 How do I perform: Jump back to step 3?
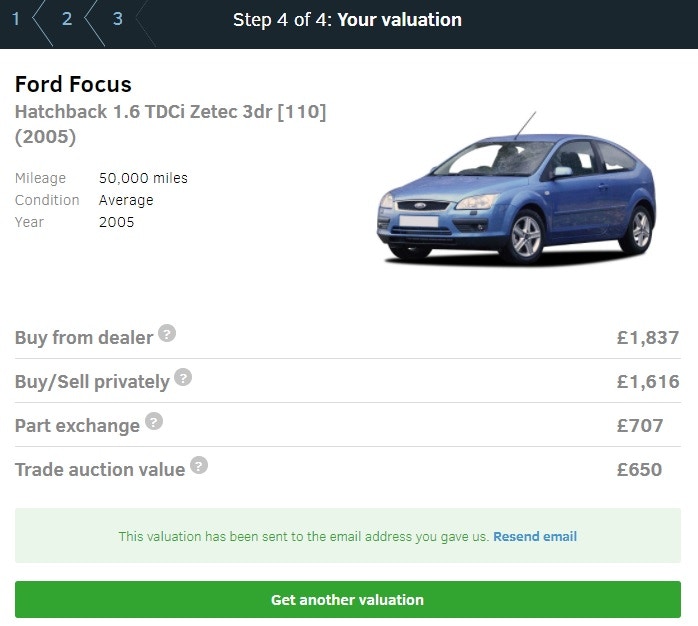pos(117,19)
